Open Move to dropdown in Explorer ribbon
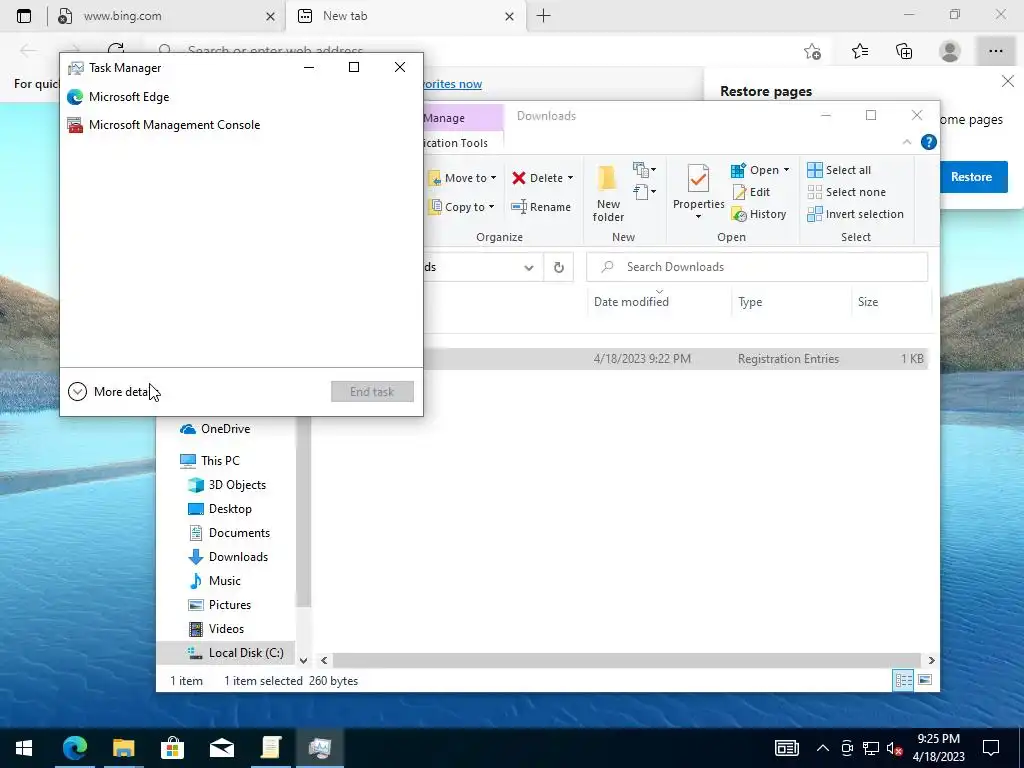Viewport: 1024px width, 768px height. point(462,178)
